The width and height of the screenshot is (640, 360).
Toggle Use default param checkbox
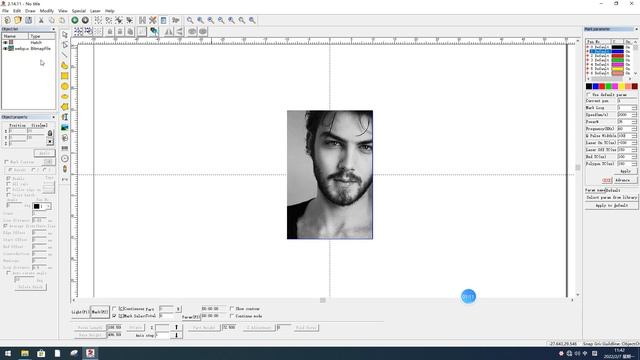tap(589, 94)
